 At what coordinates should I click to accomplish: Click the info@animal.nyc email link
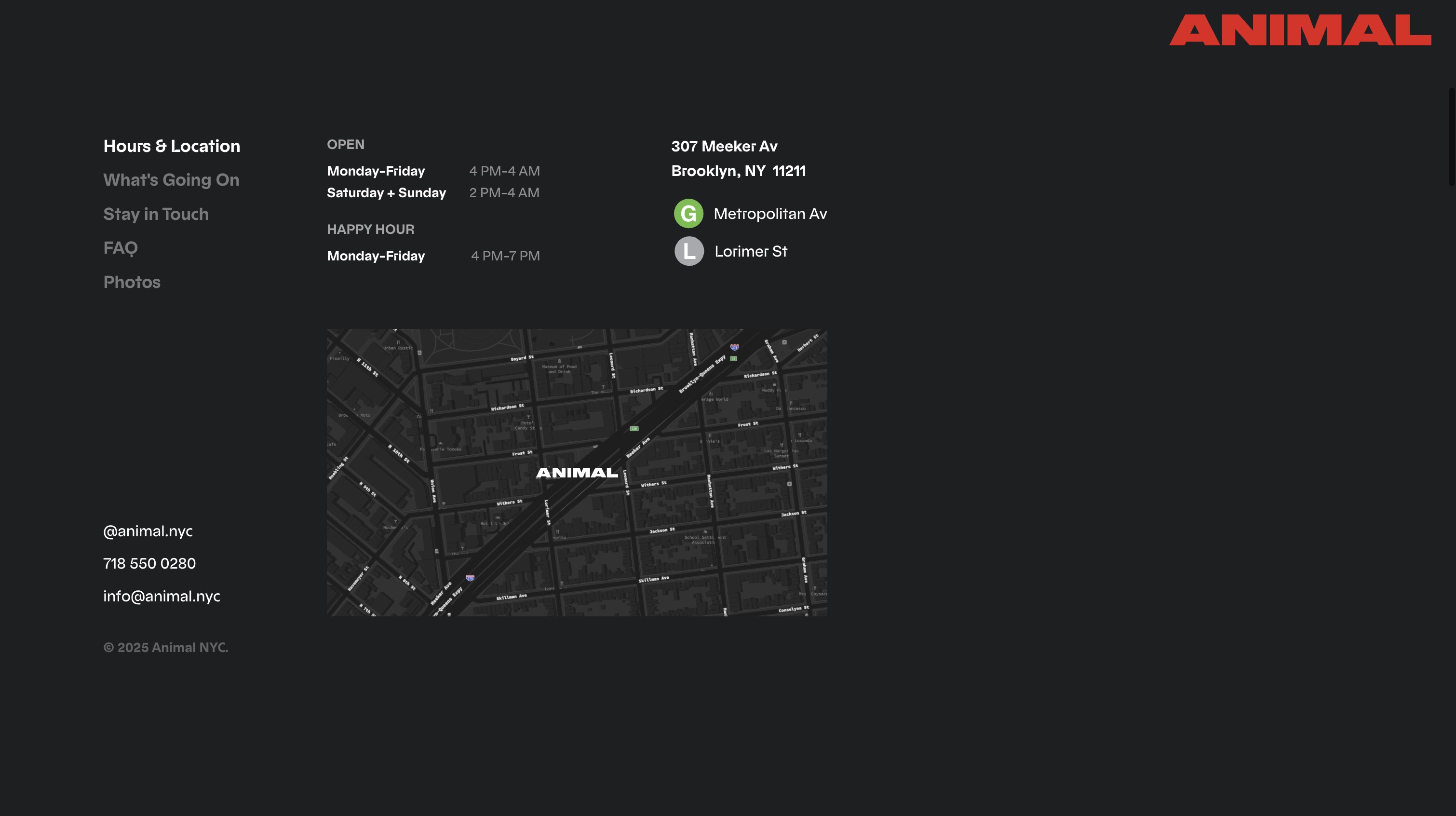(x=162, y=596)
